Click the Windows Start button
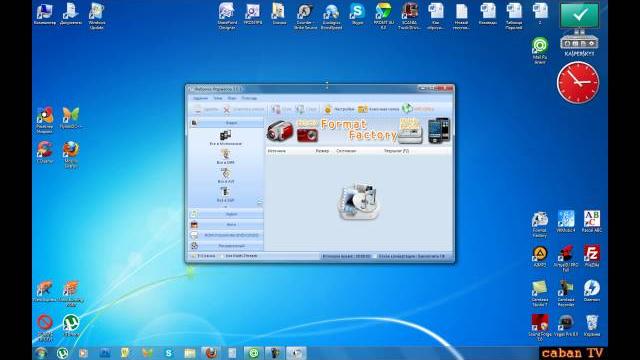 click(x=41, y=353)
